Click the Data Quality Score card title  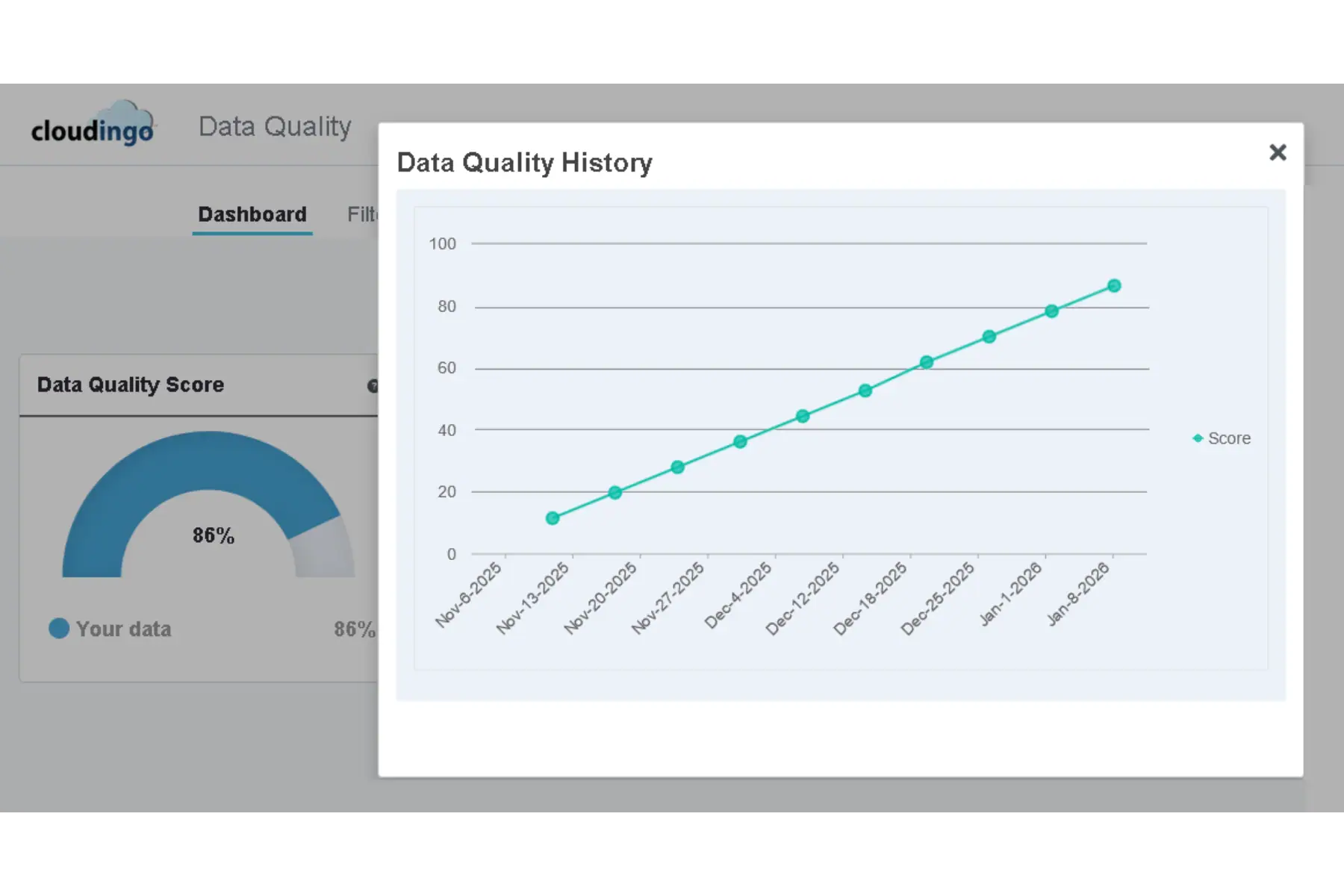tap(131, 385)
